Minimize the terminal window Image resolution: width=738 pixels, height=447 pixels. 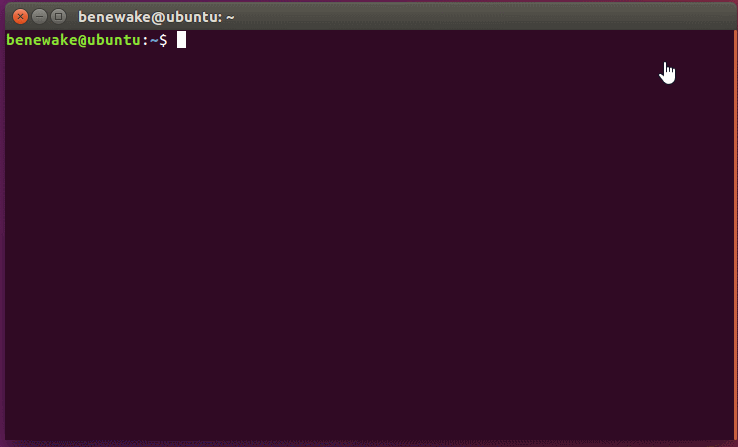[40, 17]
